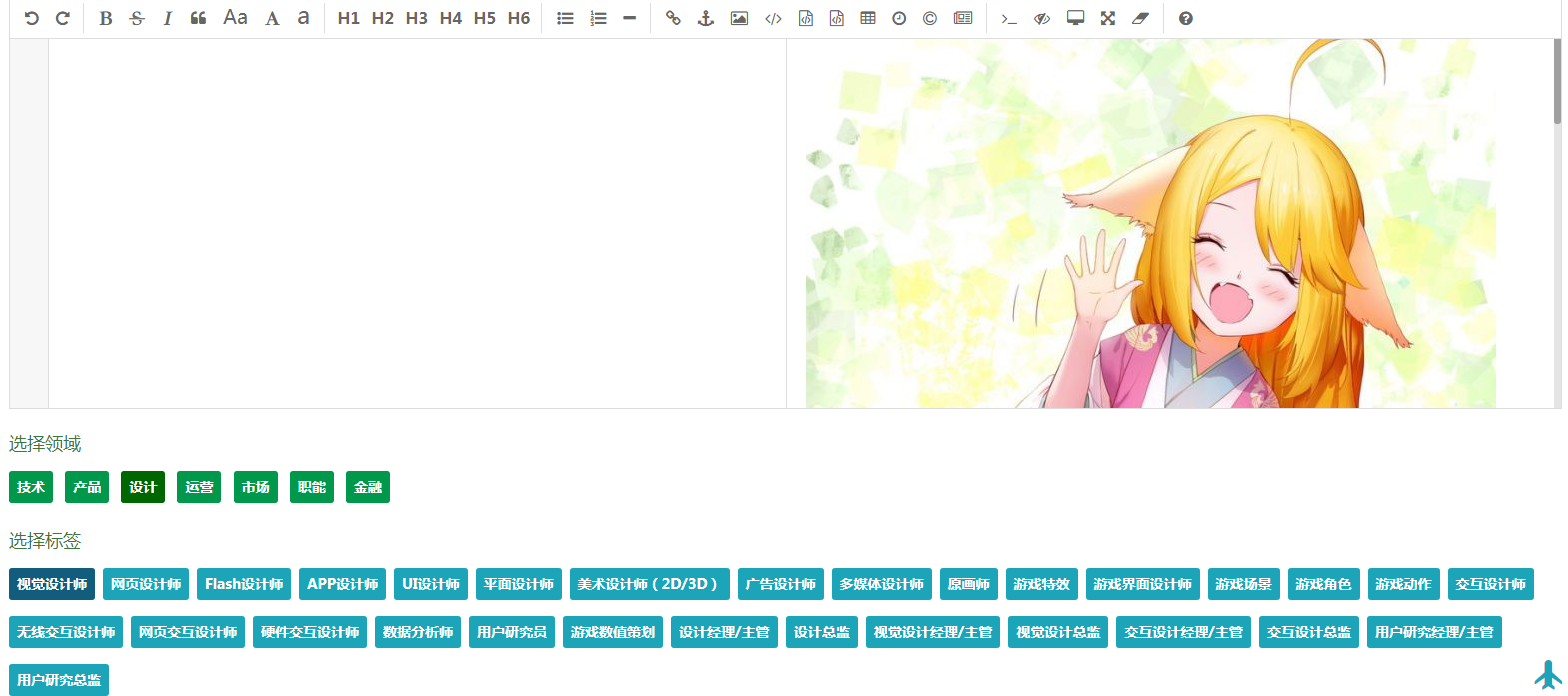Image resolution: width=1568 pixels, height=696 pixels.
Task: Open the editor help dialog
Action: [x=1185, y=18]
